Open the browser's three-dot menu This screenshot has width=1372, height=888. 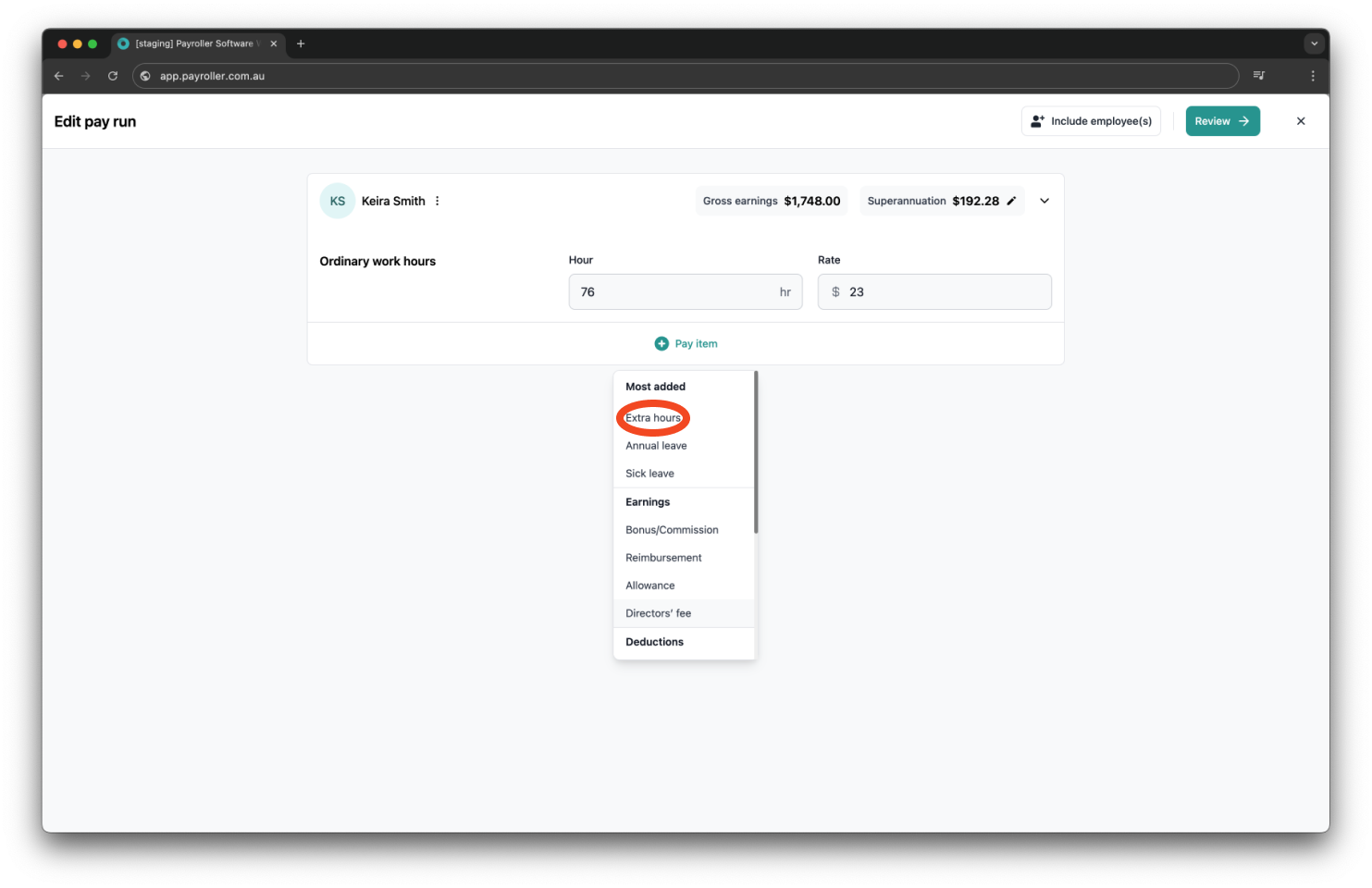pyautogui.click(x=1313, y=76)
